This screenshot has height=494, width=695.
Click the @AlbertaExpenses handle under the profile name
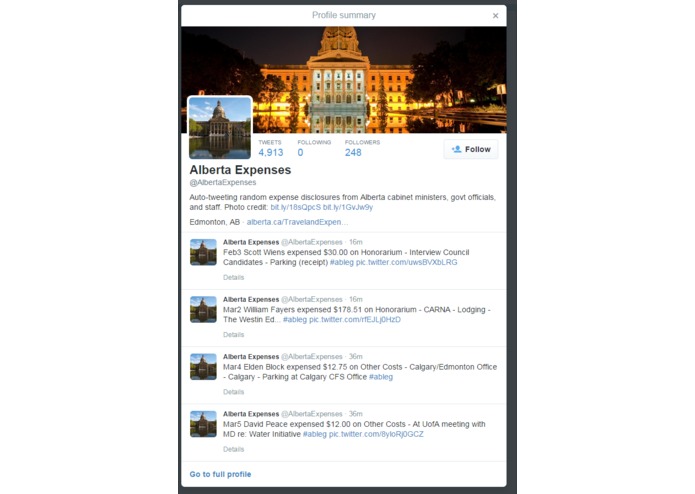click(x=223, y=183)
